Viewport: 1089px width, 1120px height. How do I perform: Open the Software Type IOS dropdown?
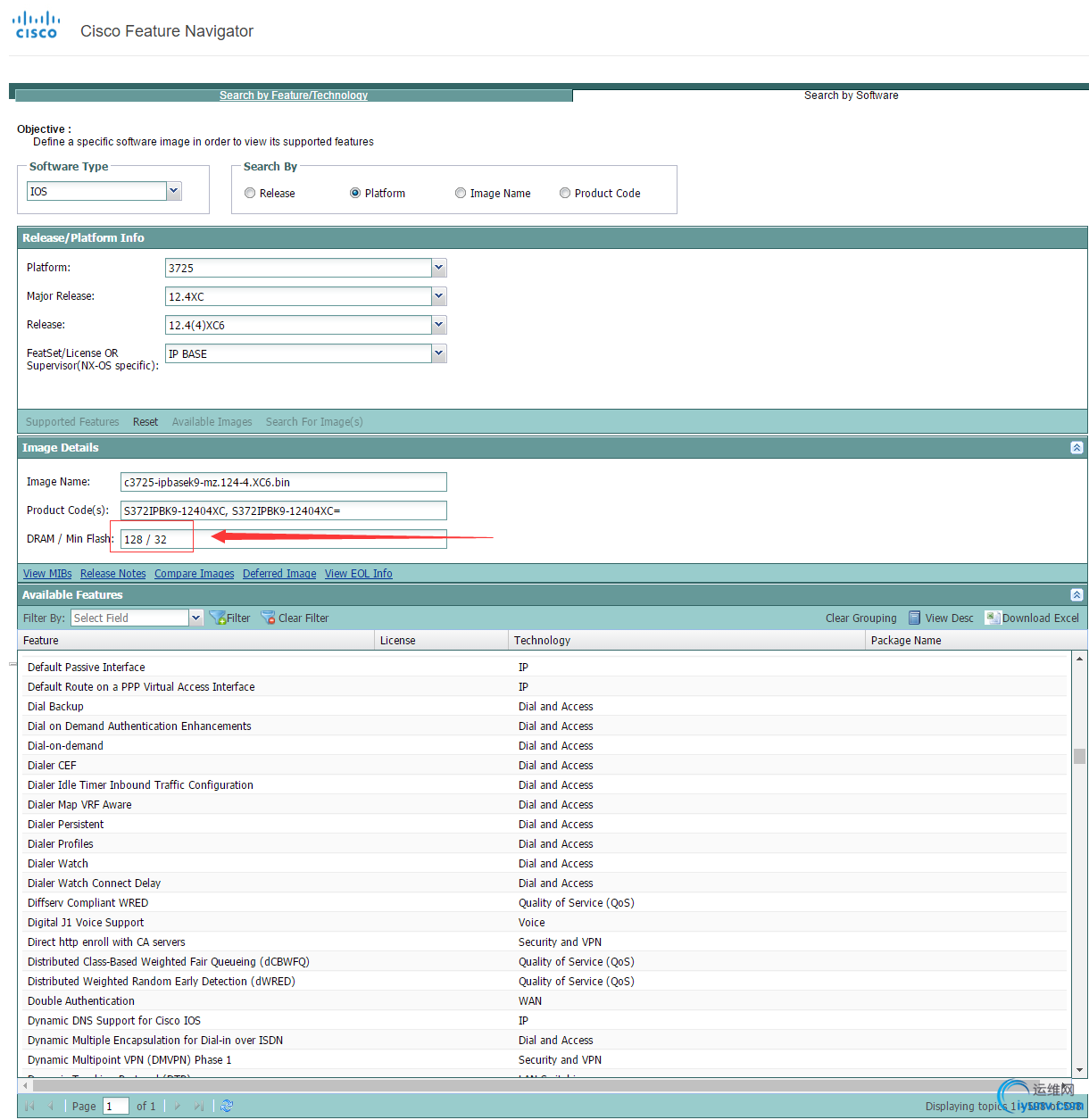174,191
